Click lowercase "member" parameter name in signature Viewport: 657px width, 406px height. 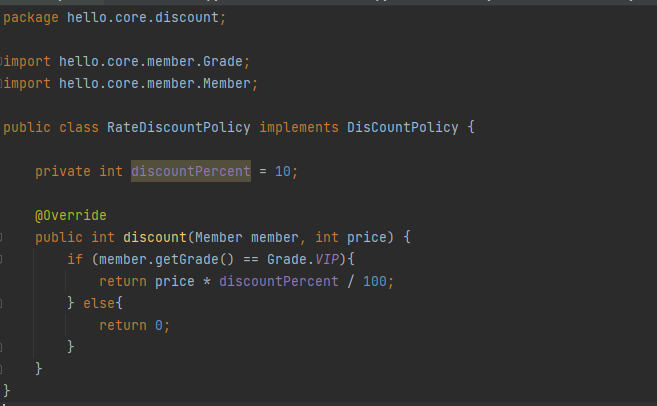pos(275,238)
